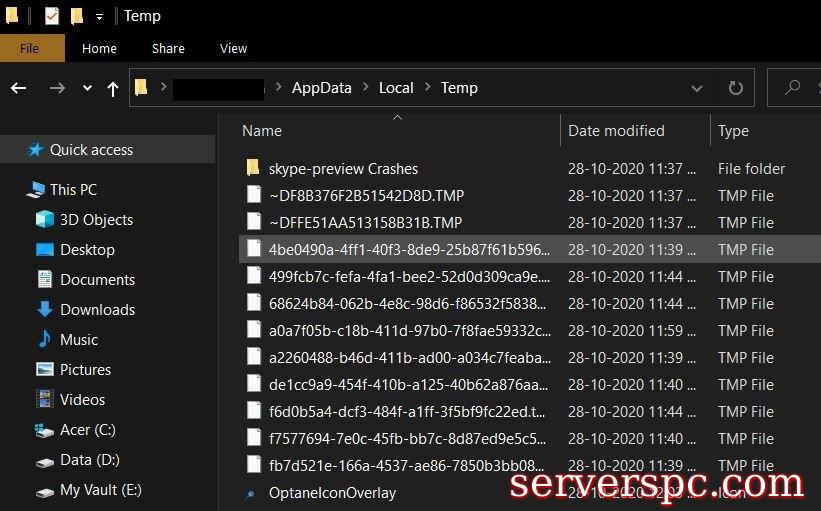Image resolution: width=821 pixels, height=511 pixels.
Task: Select the Acer (C:) drive
Action: click(x=88, y=429)
